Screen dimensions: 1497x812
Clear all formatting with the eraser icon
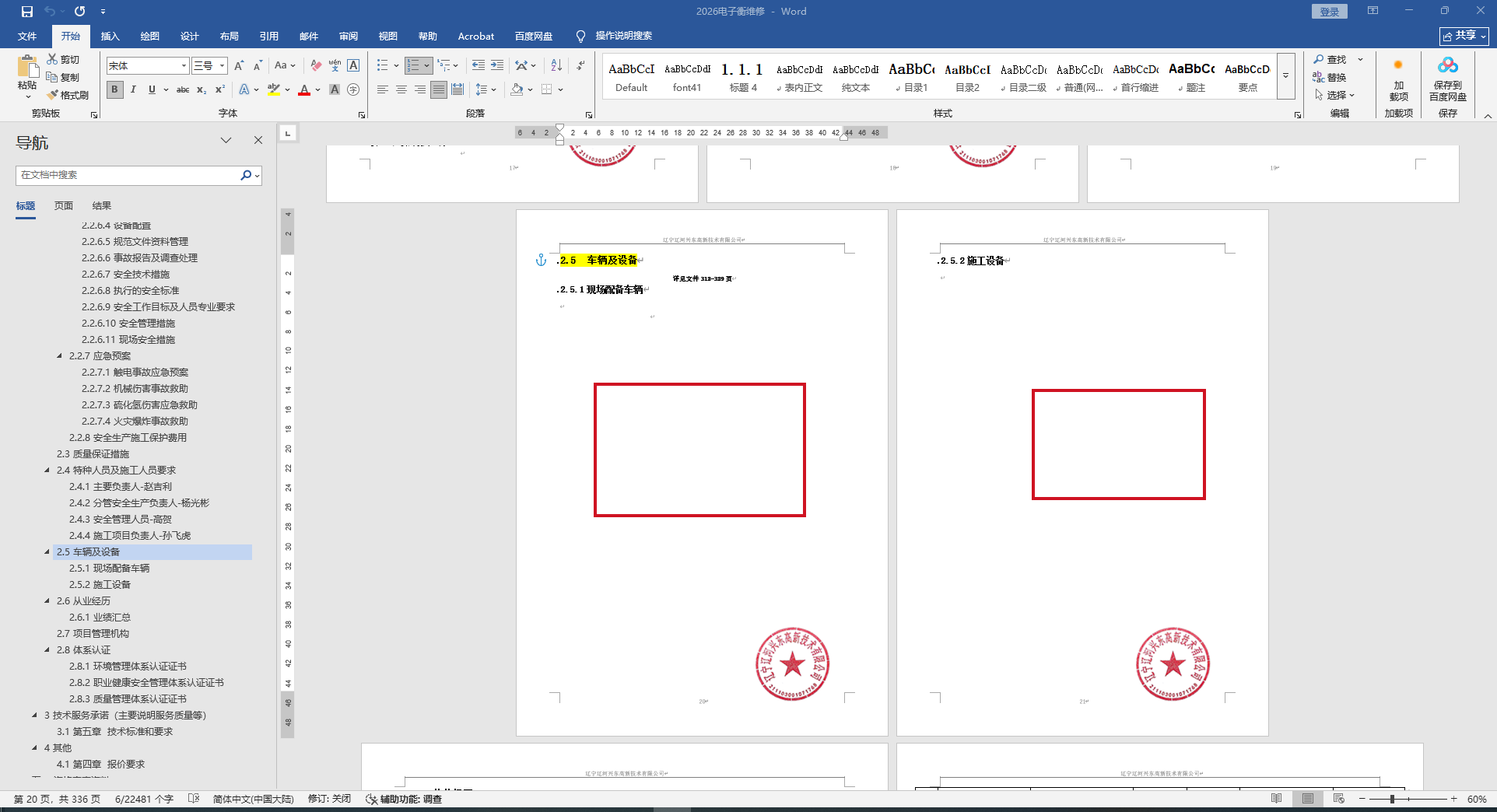[x=316, y=66]
